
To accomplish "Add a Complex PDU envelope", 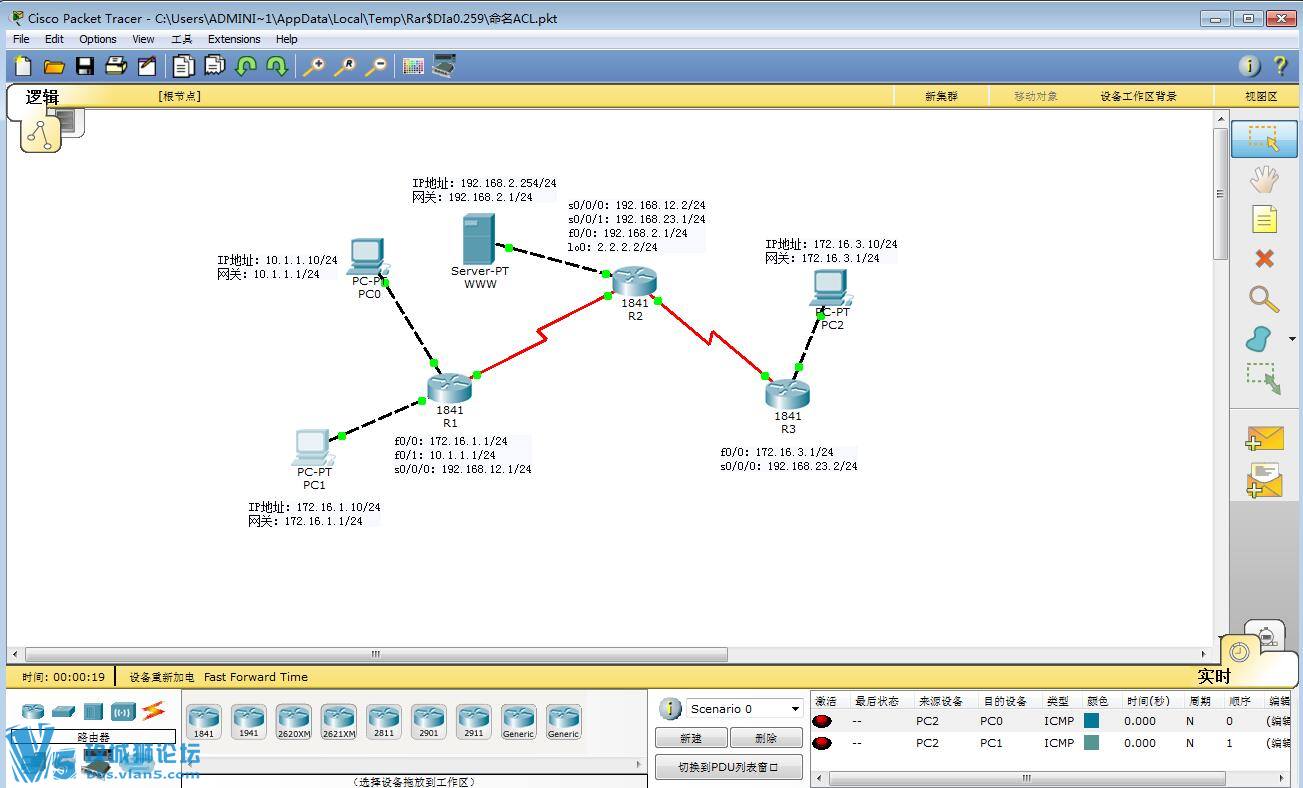I will pyautogui.click(x=1264, y=480).
